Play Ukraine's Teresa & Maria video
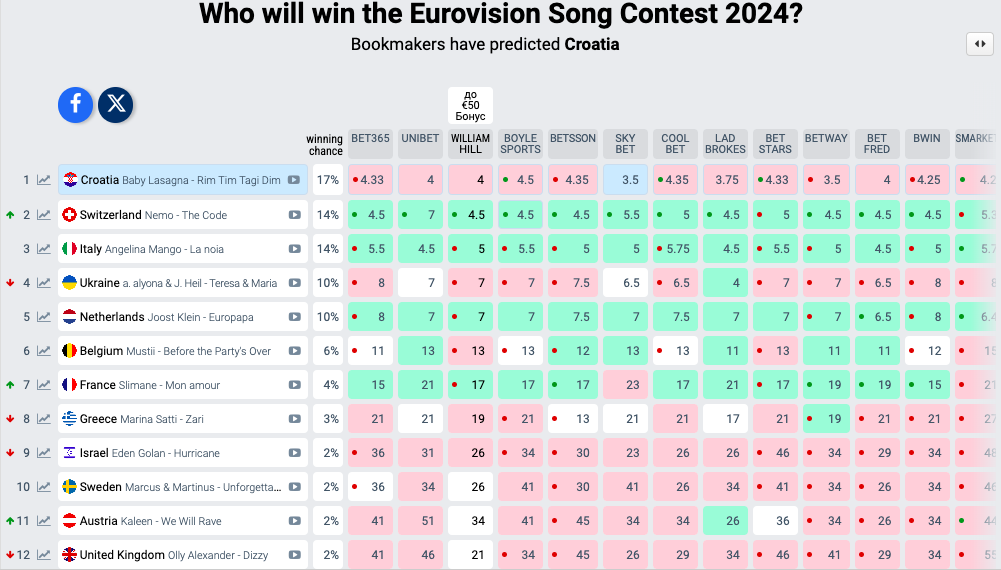Screen dimensions: 1001x570 (x=294, y=283)
